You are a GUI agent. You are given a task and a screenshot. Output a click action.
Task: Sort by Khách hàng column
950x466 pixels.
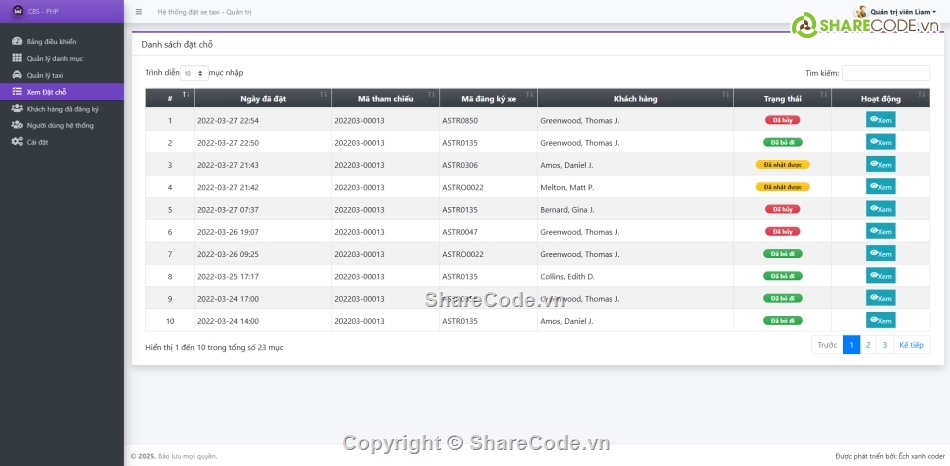point(635,98)
